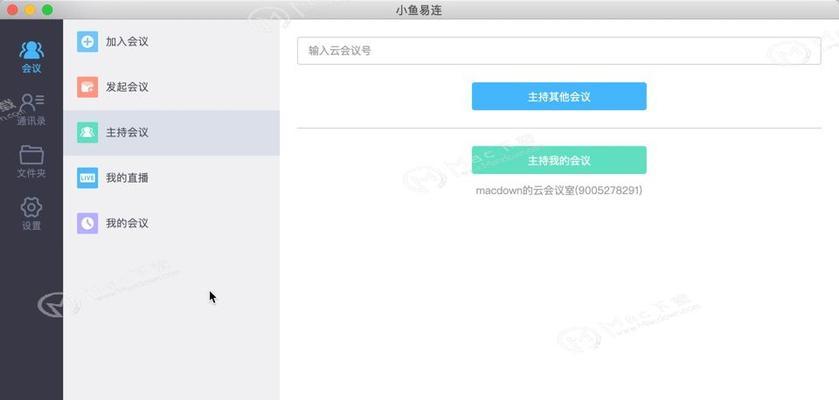The image size is (839, 400).
Task: Select the 我的会议 menu label
Action: (x=127, y=224)
